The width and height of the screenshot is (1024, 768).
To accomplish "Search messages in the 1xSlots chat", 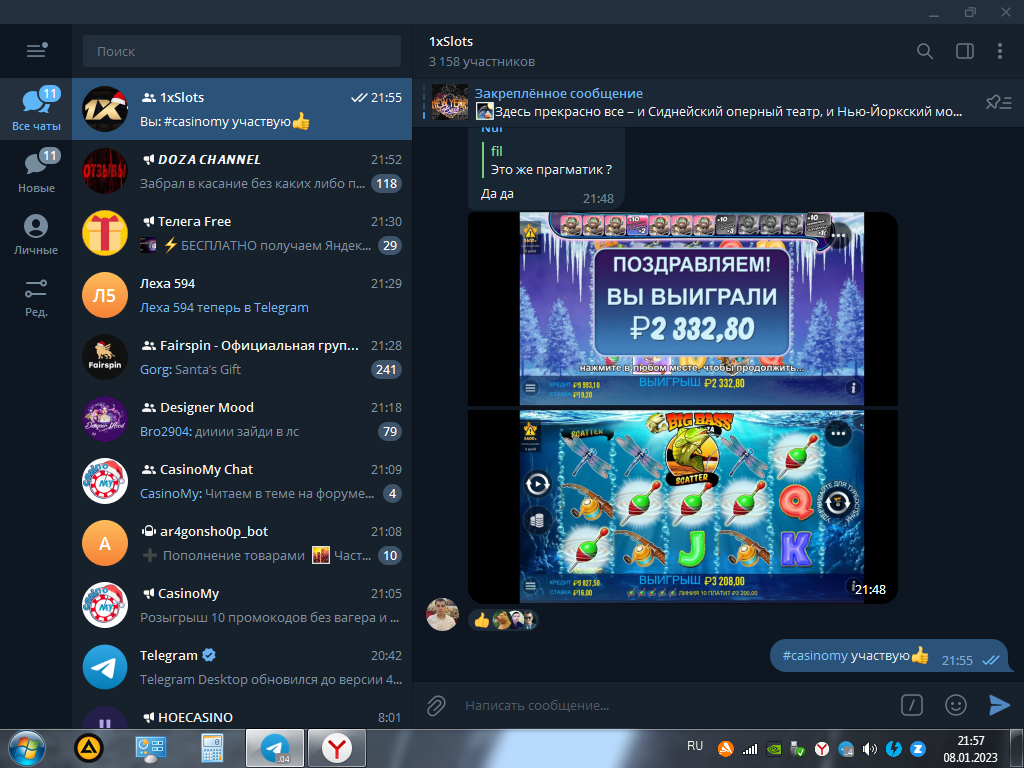I will click(925, 51).
